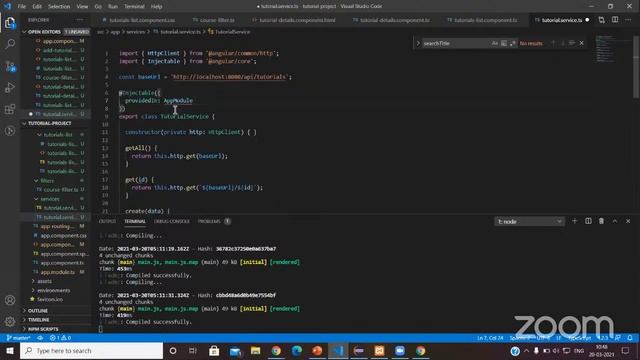The width and height of the screenshot is (640, 360).
Task: Open editor more actions ellipsis
Action: click(628, 20)
